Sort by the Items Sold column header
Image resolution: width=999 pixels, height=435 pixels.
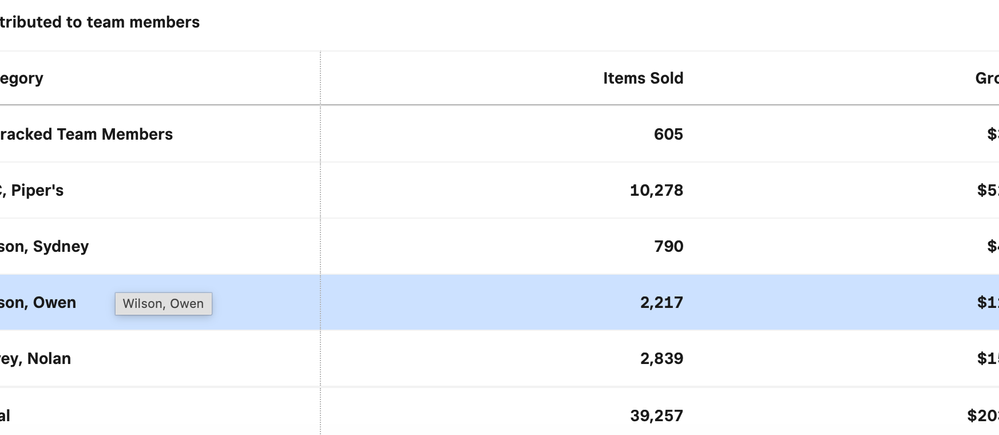click(643, 78)
